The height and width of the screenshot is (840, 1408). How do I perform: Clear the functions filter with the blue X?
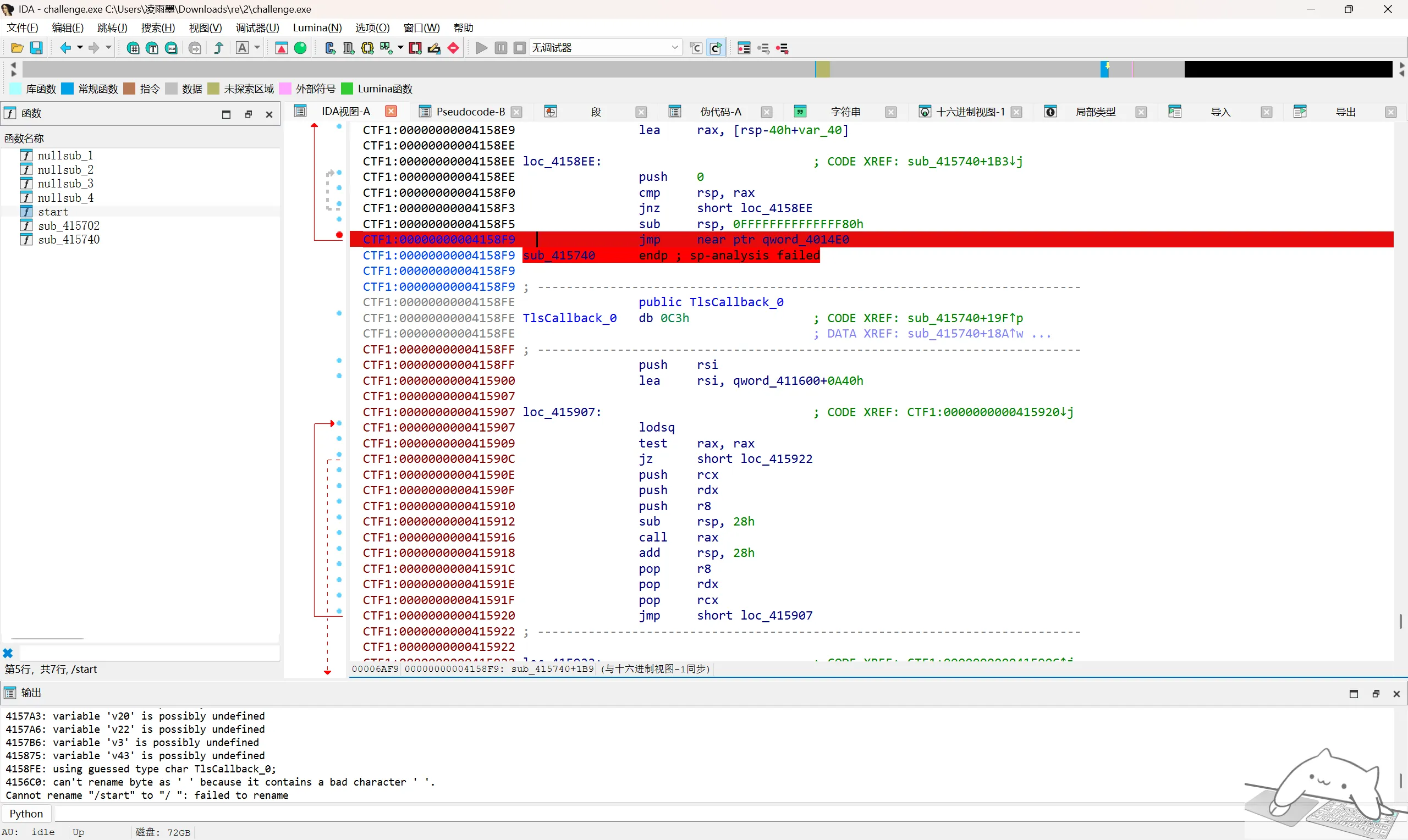point(8,653)
